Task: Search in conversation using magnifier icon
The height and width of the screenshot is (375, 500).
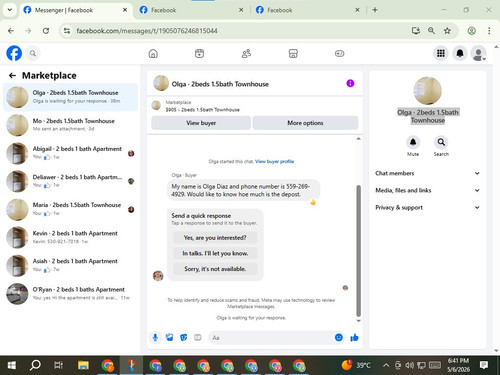Action: (x=441, y=142)
